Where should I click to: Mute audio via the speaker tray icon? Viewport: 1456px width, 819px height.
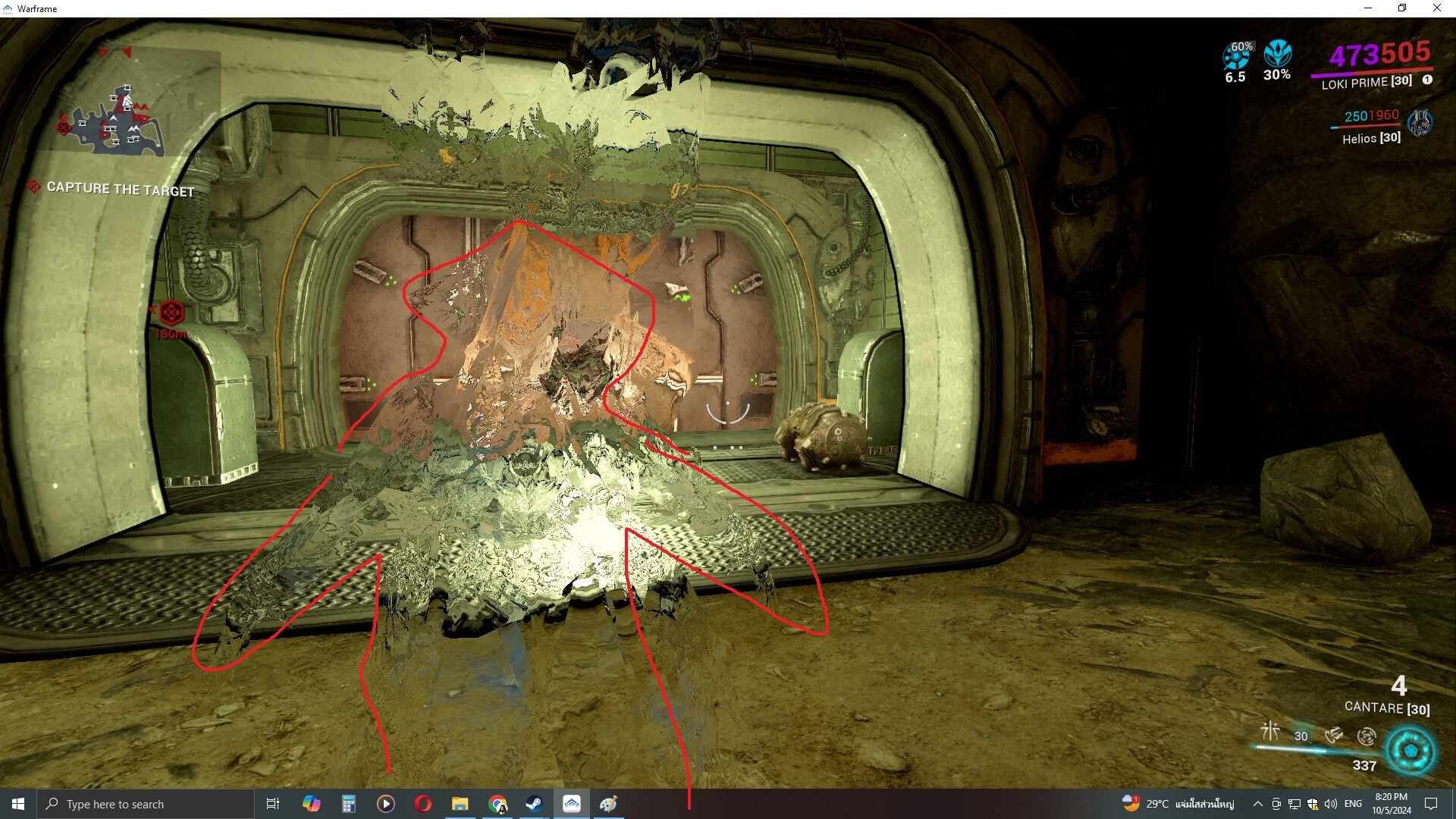[x=1331, y=803]
